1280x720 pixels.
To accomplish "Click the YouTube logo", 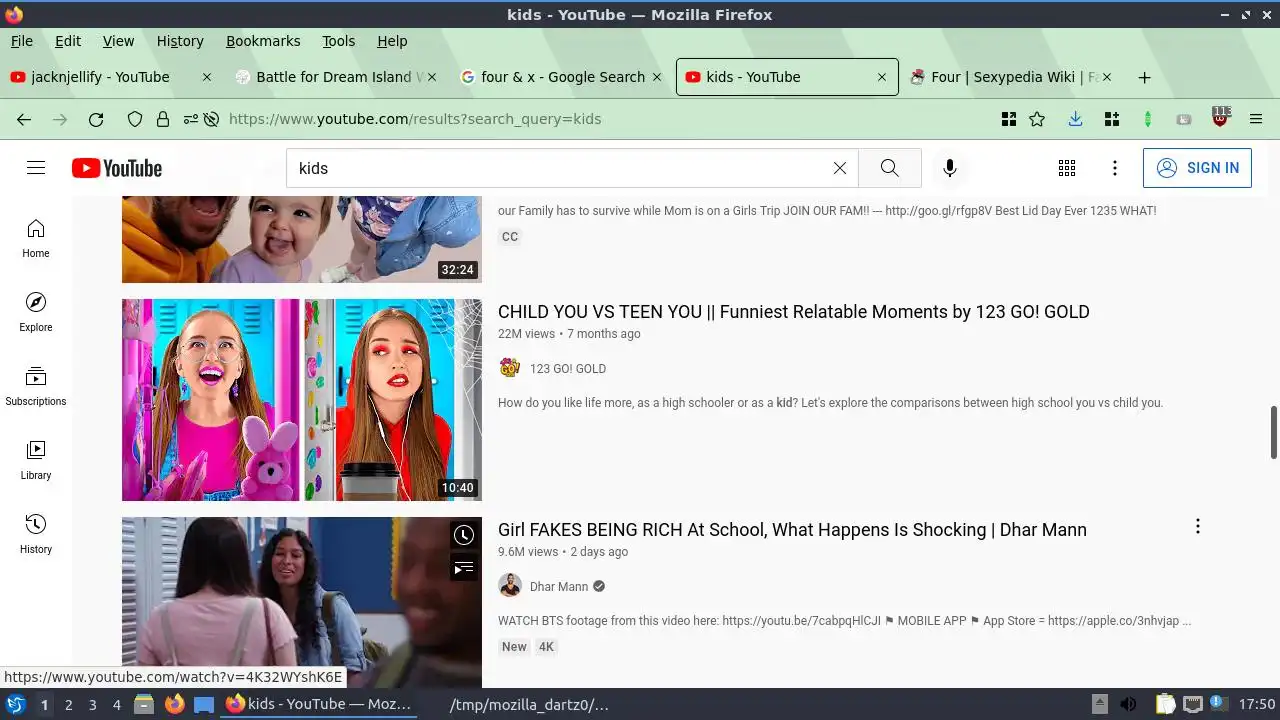I will 117,168.
